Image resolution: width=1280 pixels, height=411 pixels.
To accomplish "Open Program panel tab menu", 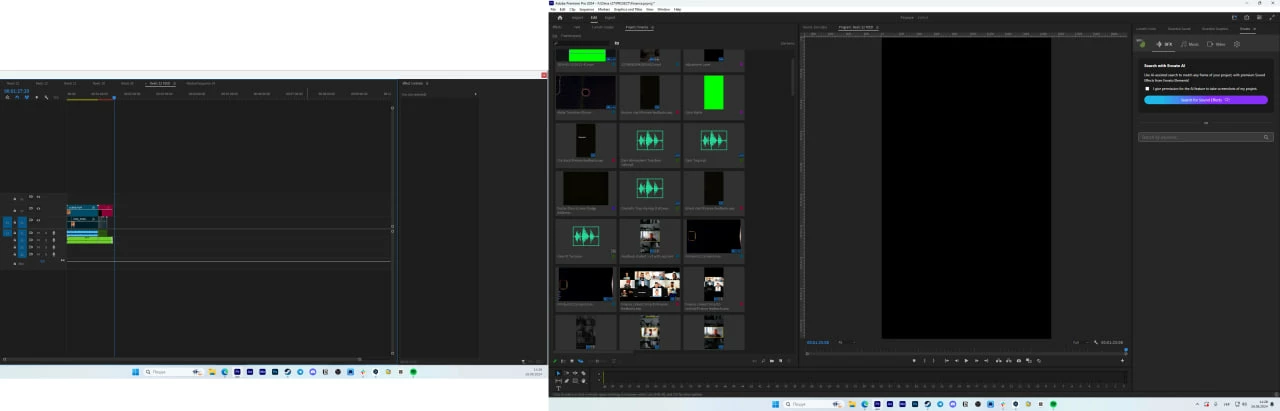I will (879, 27).
